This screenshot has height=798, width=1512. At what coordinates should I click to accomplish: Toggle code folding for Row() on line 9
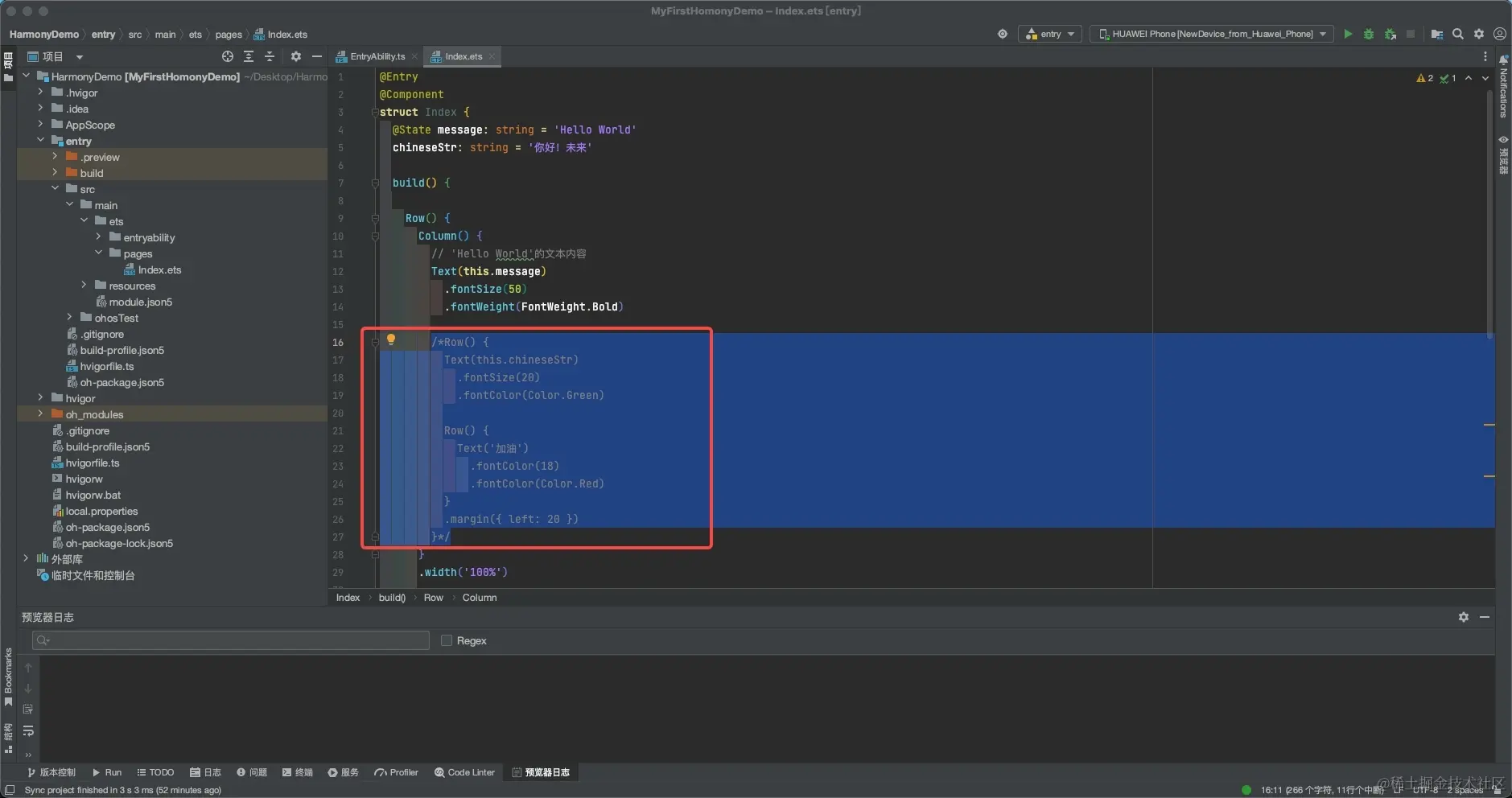tap(375, 218)
